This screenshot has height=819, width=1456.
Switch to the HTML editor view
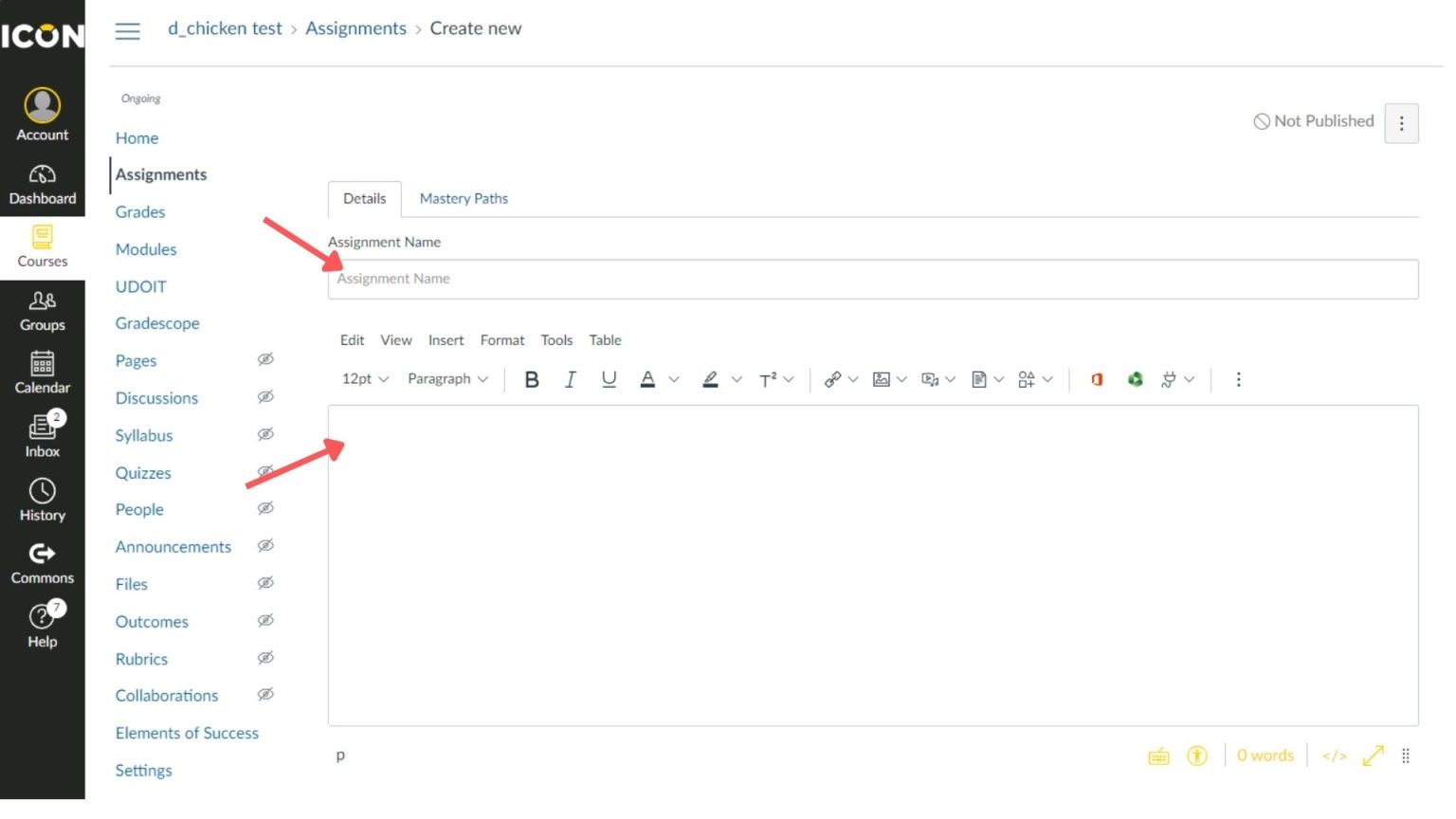(x=1335, y=755)
